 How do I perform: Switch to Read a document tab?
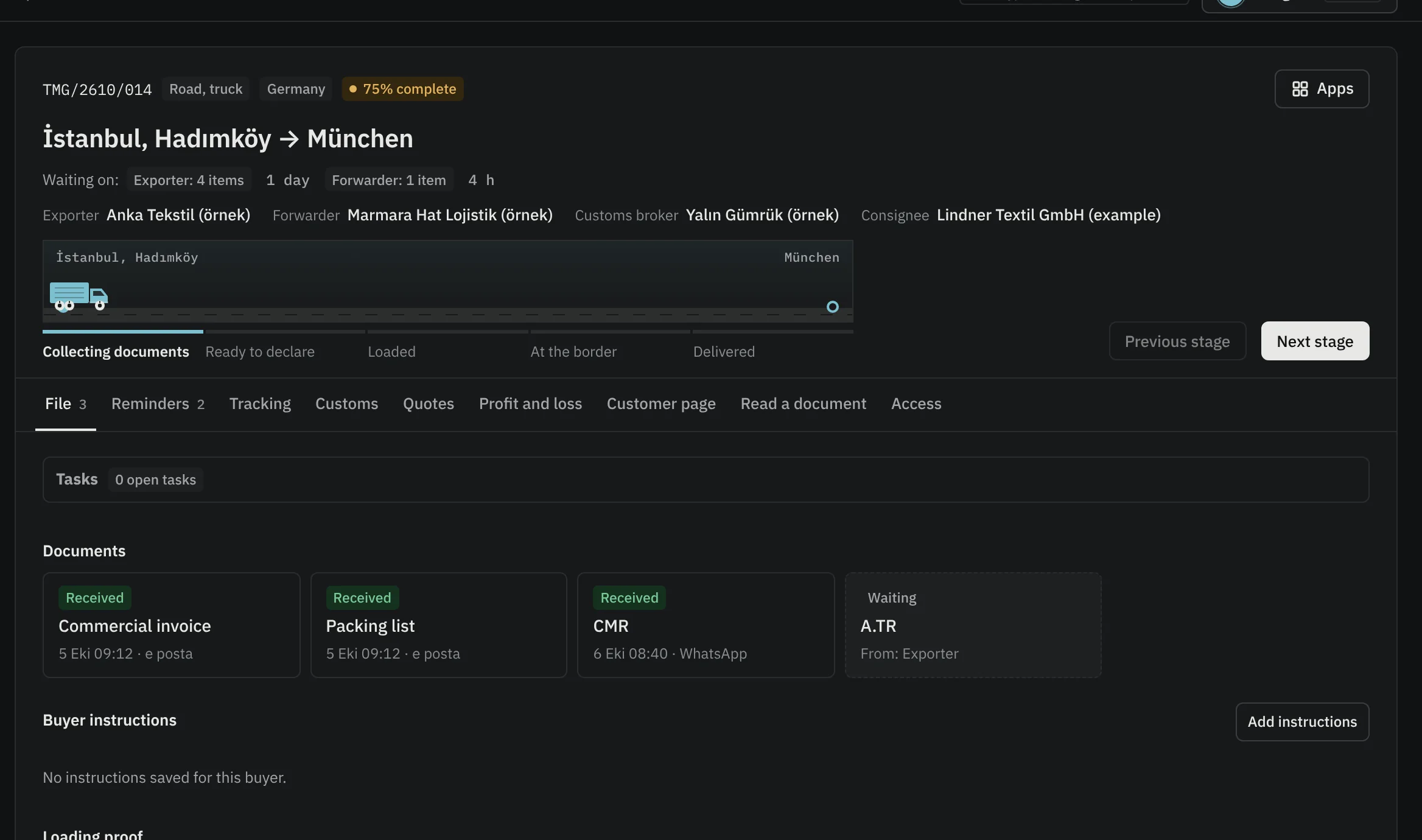(x=803, y=404)
